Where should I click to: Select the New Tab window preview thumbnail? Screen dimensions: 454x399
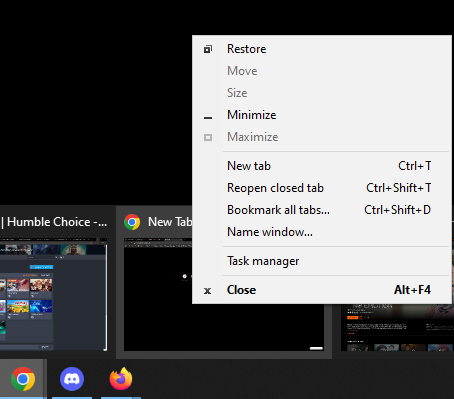[x=224, y=294]
